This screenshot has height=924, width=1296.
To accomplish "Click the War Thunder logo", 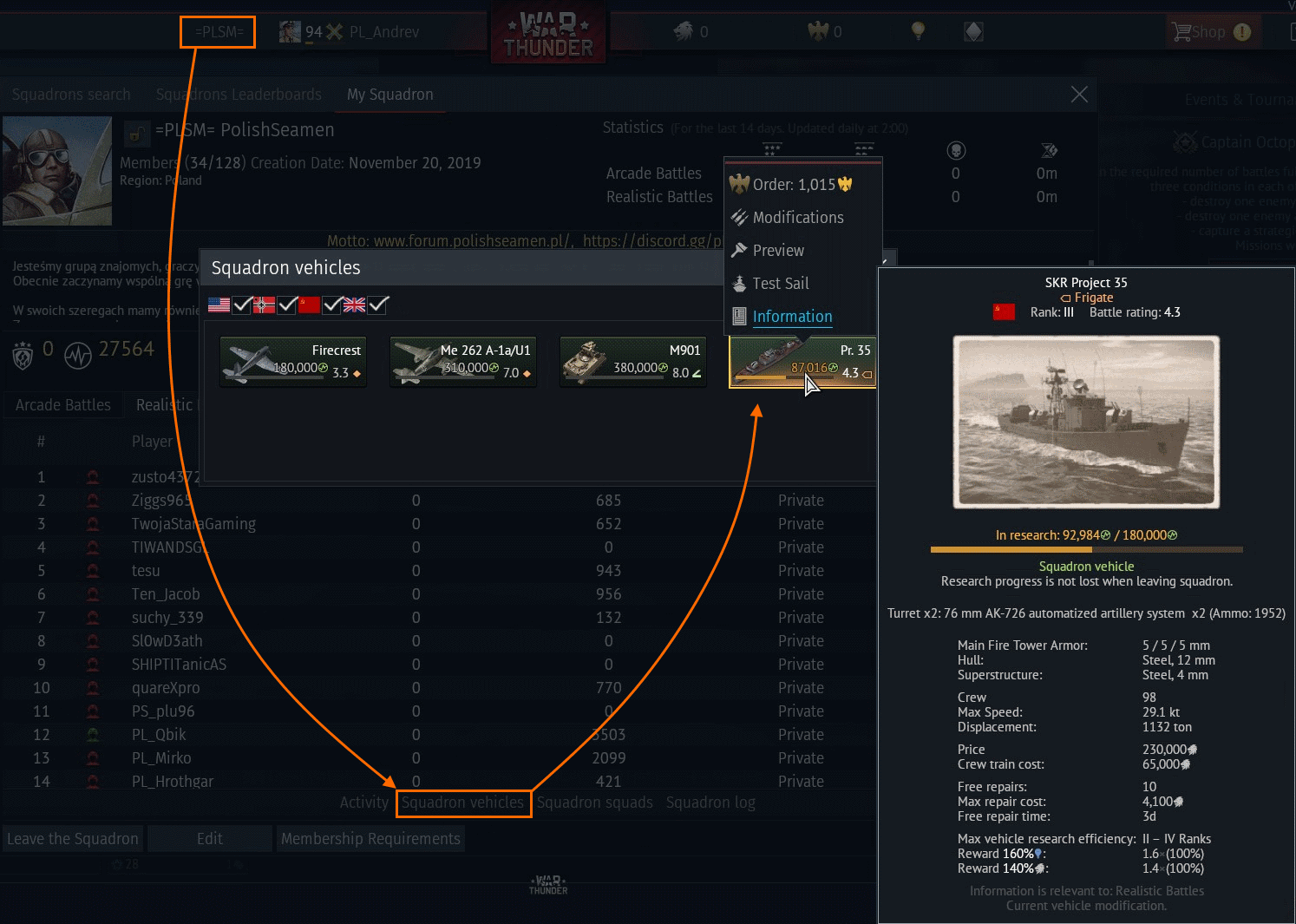I will click(x=548, y=35).
